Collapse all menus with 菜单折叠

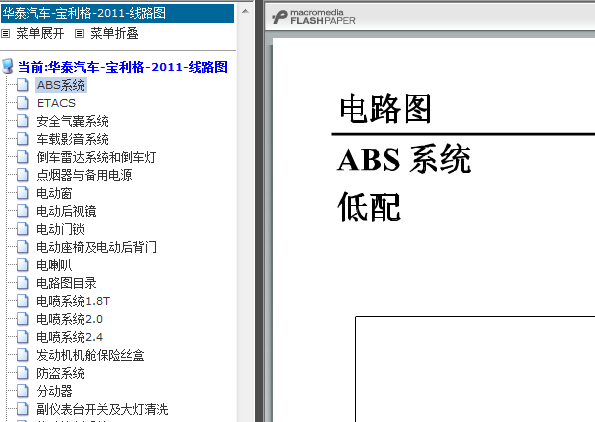click(114, 33)
